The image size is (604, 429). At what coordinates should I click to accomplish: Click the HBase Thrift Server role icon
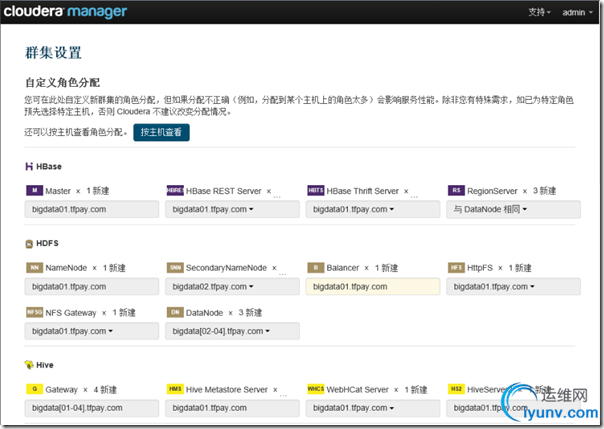click(315, 190)
